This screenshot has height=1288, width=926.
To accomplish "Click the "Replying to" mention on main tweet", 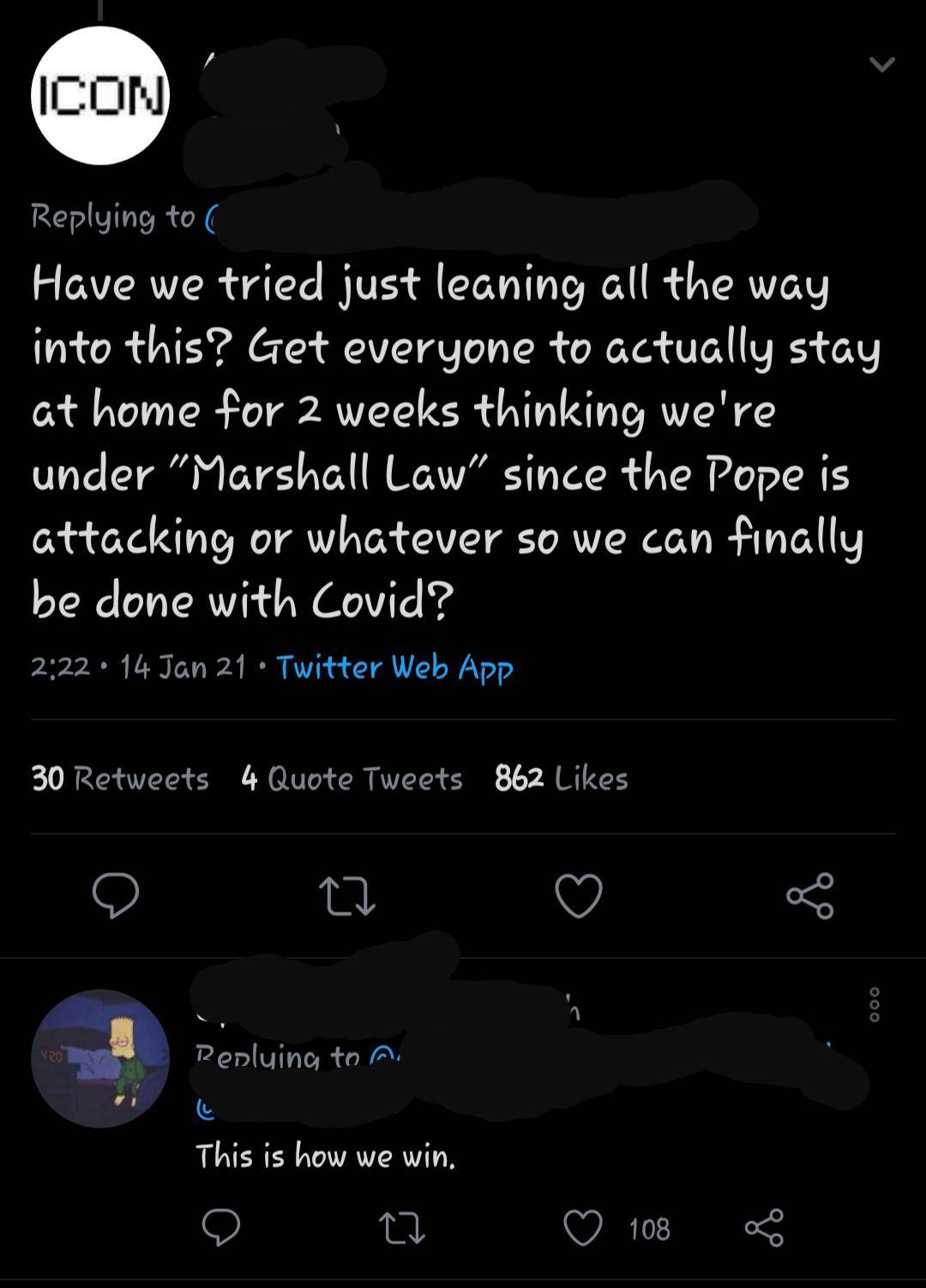I will [211, 217].
